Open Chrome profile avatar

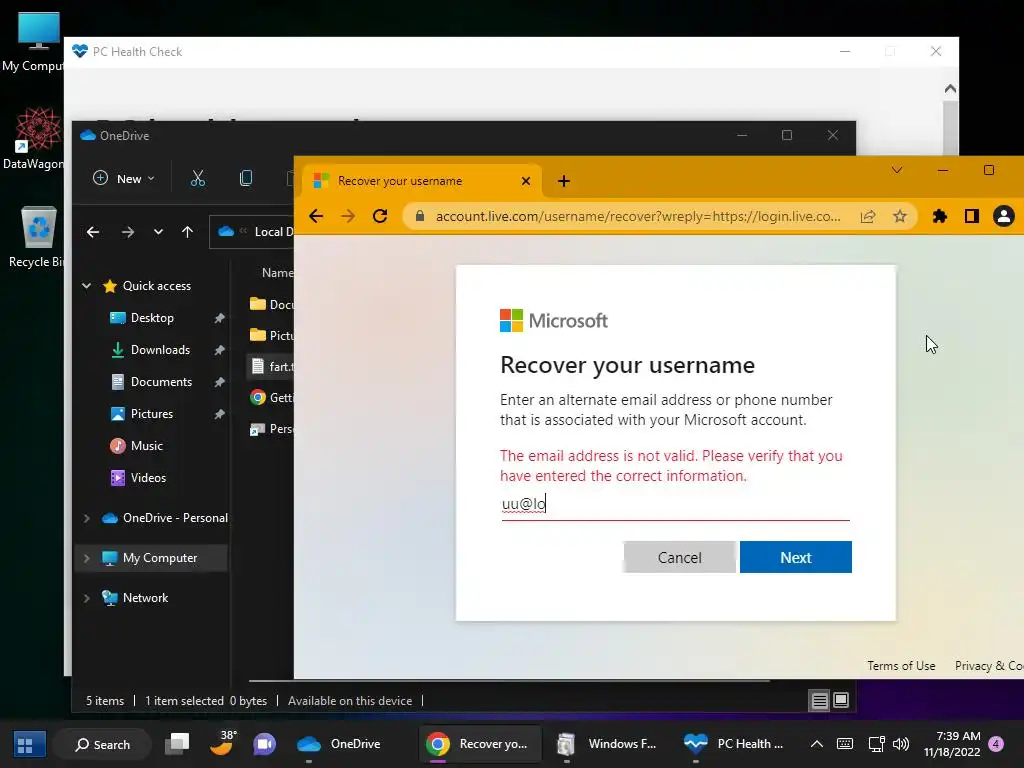point(1004,216)
